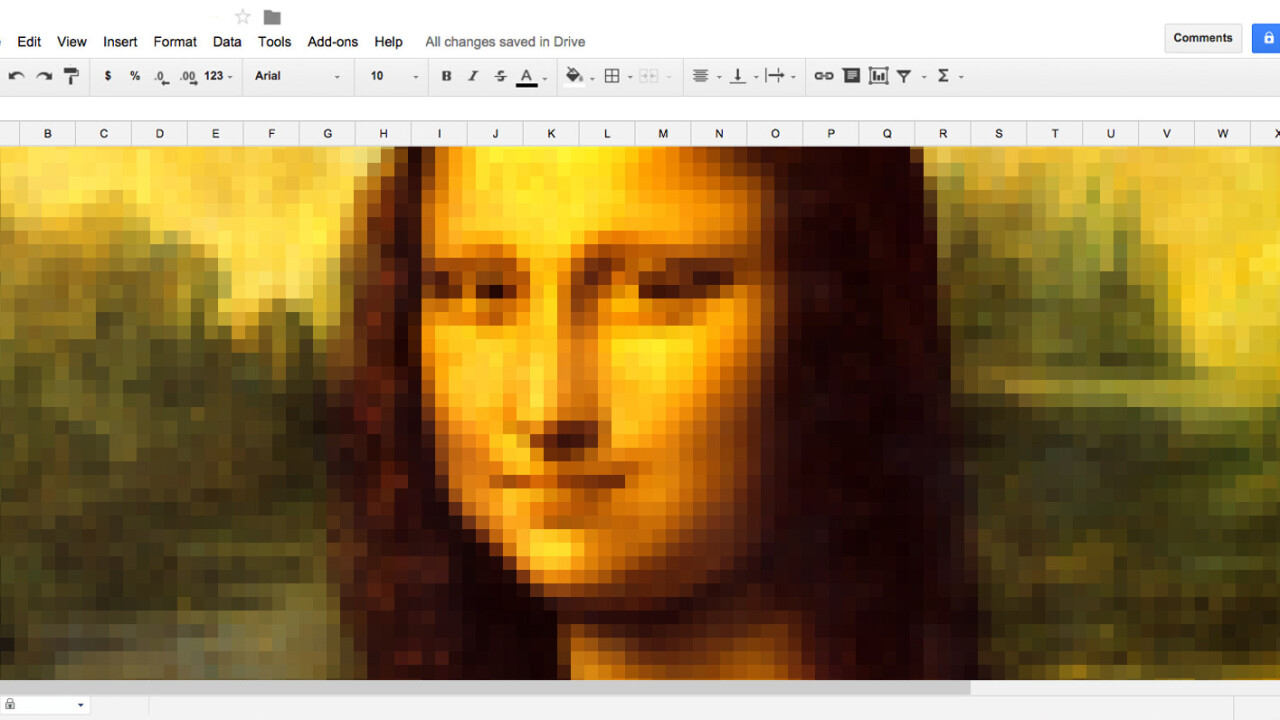Open the Add-ons menu

click(332, 42)
